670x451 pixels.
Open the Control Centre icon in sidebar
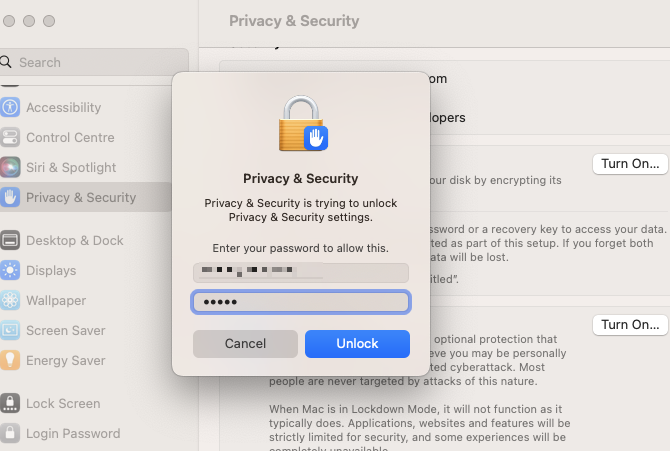(10, 137)
